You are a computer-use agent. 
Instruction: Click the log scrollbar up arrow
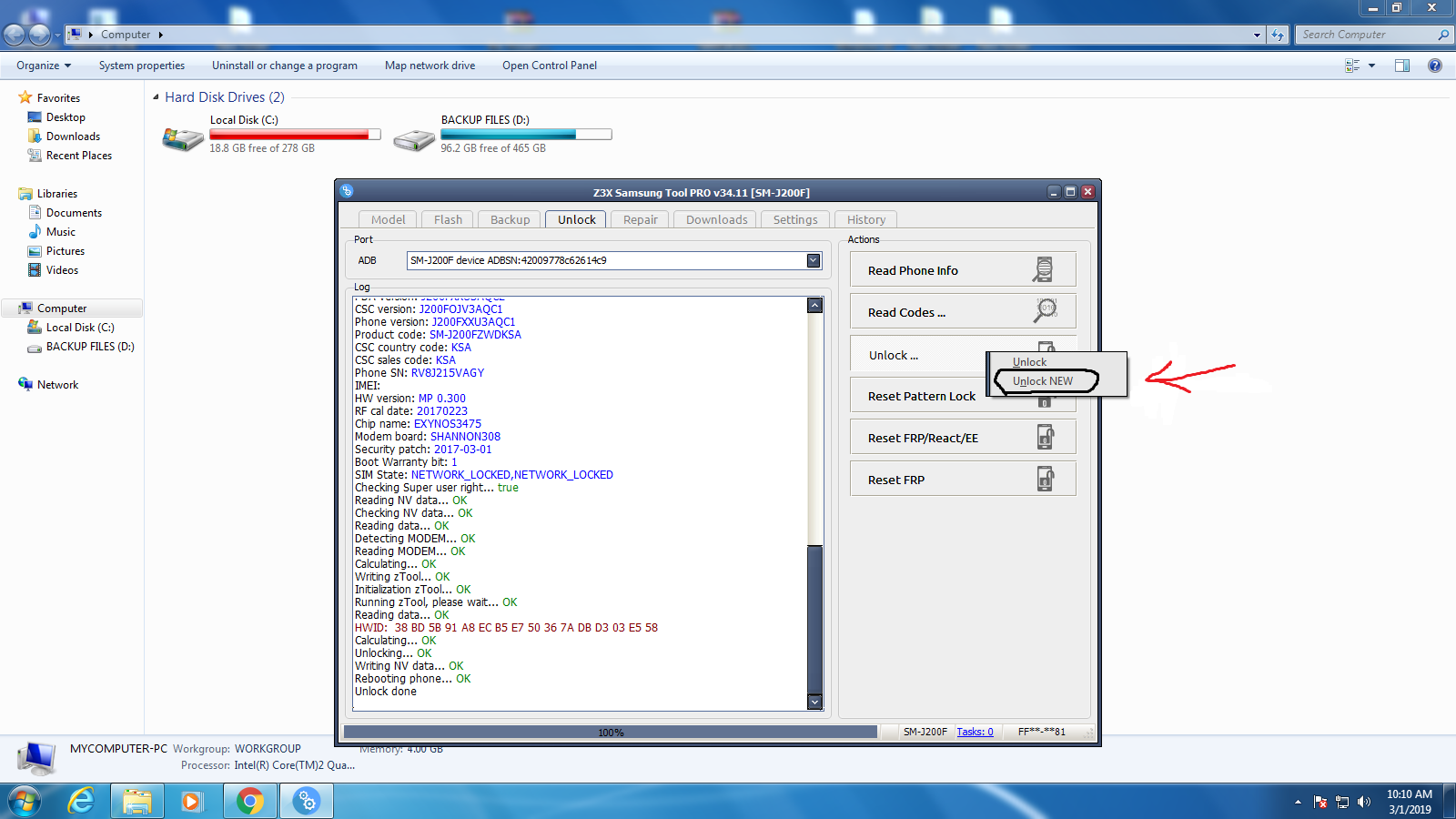[x=815, y=305]
